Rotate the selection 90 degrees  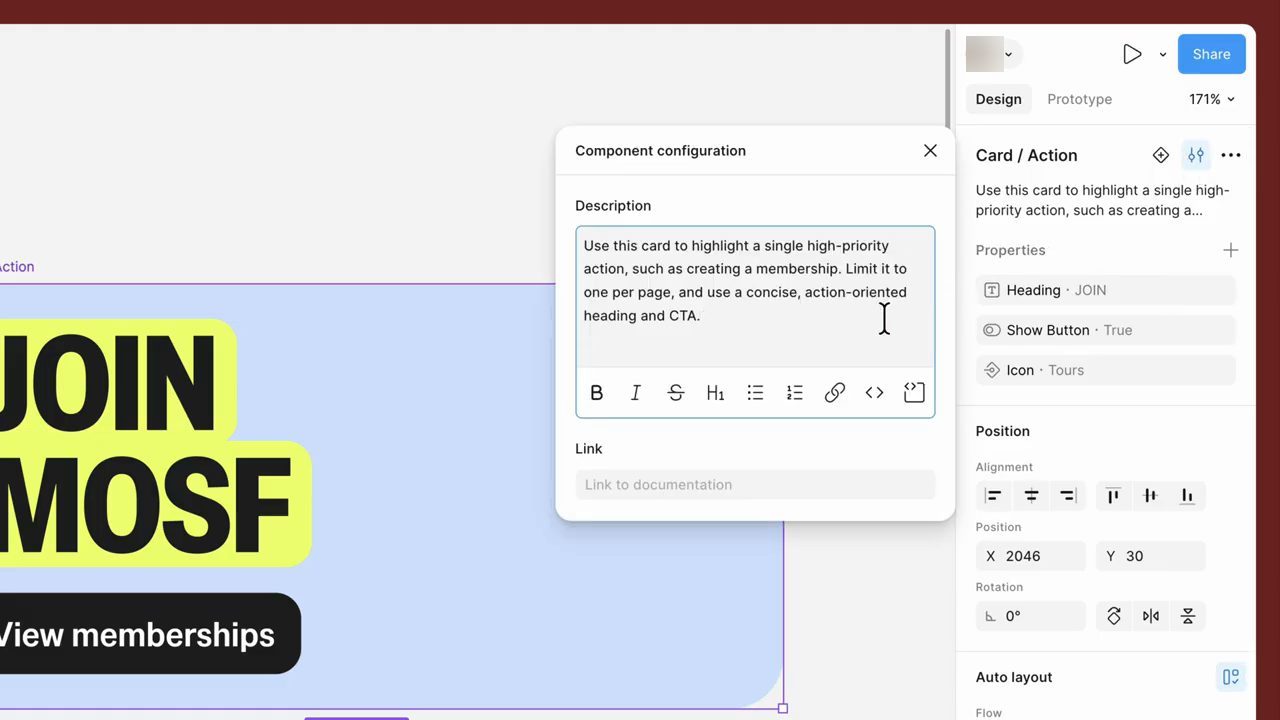point(1114,616)
